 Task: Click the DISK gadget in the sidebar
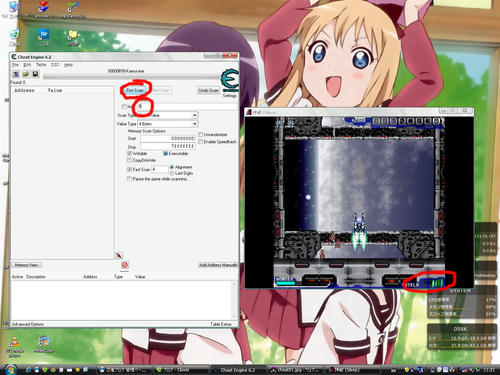(x=462, y=337)
